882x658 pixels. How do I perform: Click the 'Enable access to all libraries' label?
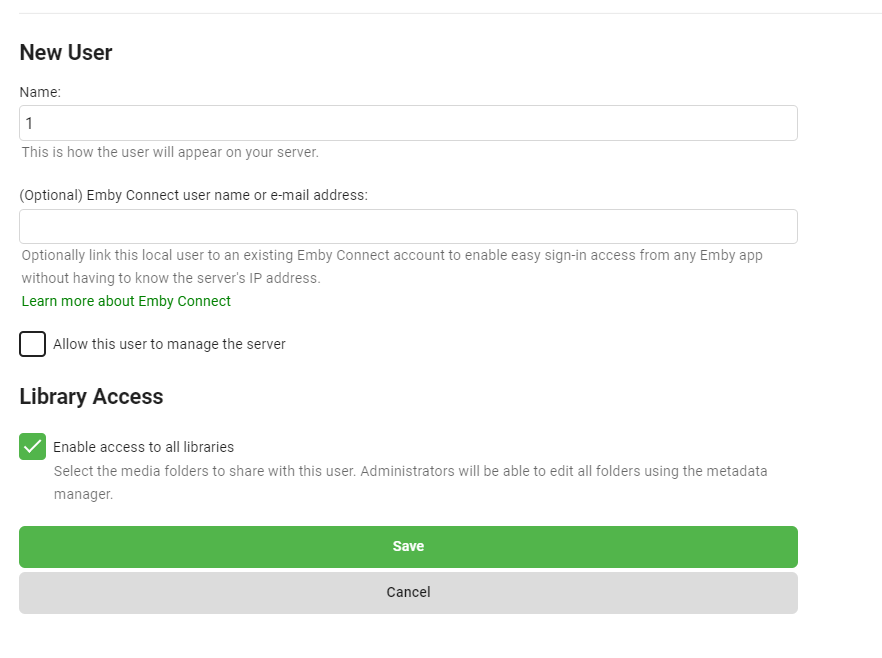(143, 447)
